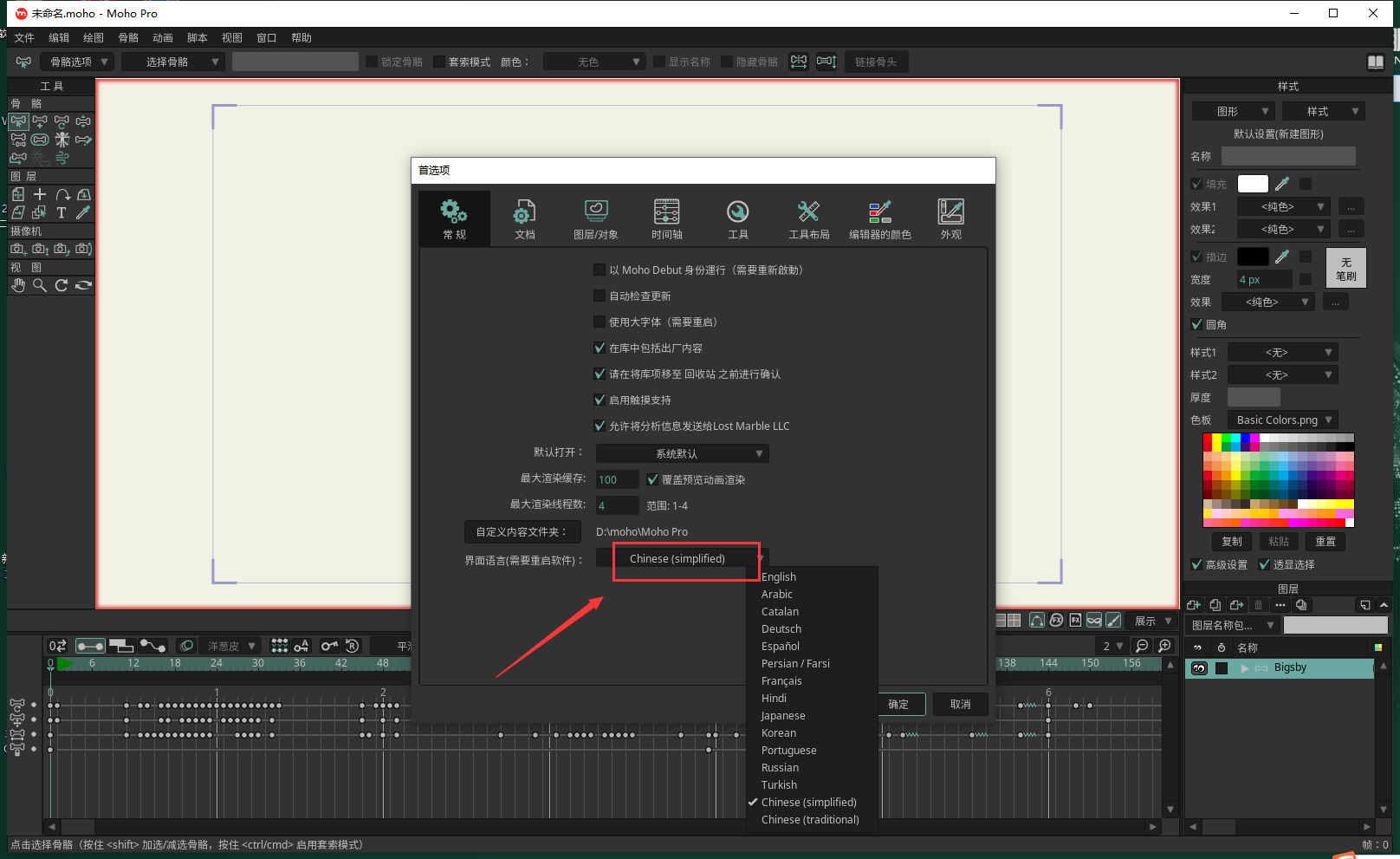Select Russian in language list
Viewport: 1400px width, 859px height.
click(x=780, y=767)
